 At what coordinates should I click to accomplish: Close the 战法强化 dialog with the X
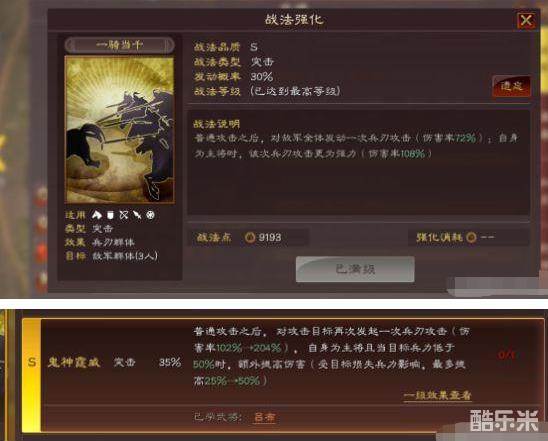tap(526, 21)
